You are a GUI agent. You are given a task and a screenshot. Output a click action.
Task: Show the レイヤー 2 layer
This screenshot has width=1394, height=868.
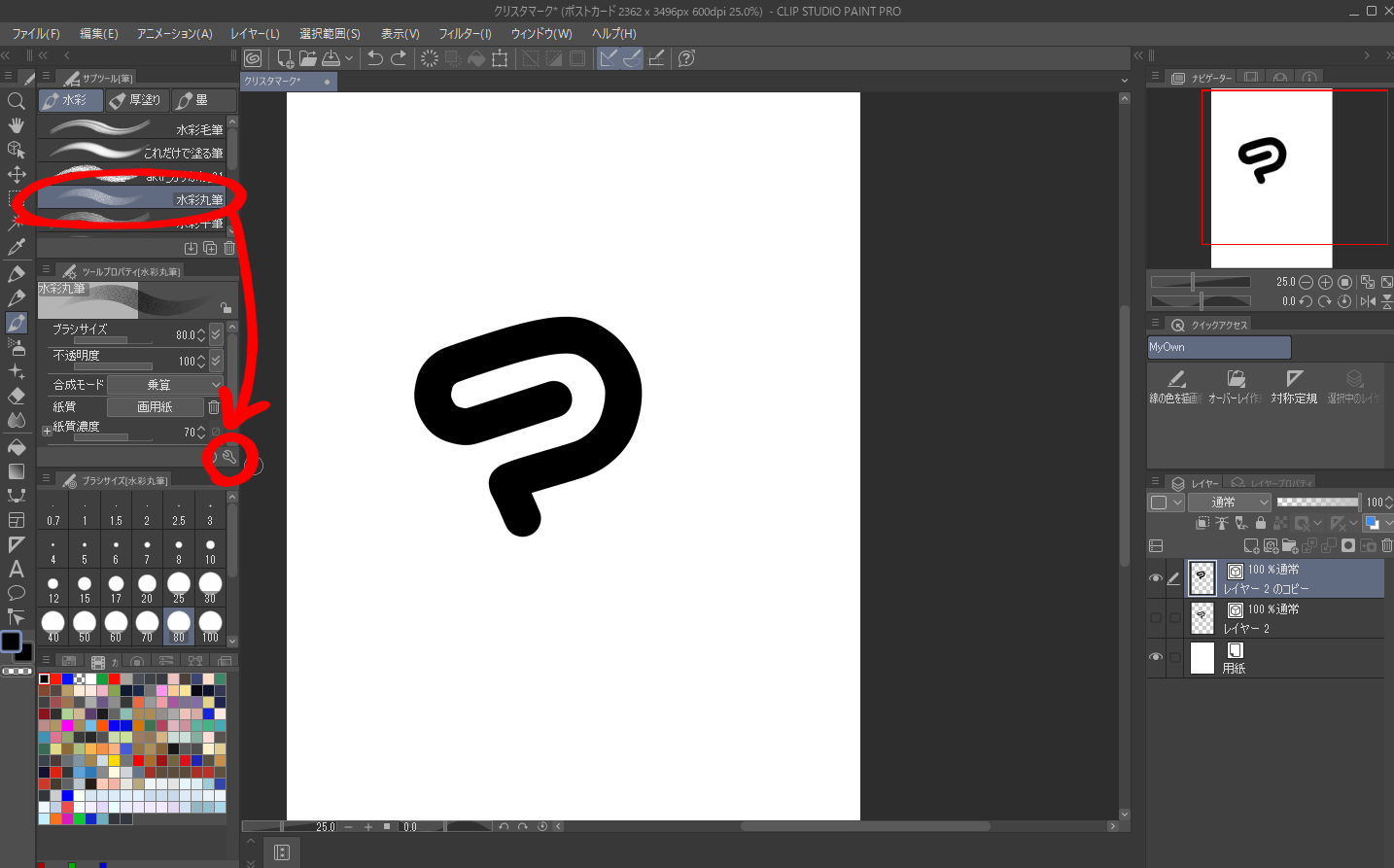[x=1156, y=618]
